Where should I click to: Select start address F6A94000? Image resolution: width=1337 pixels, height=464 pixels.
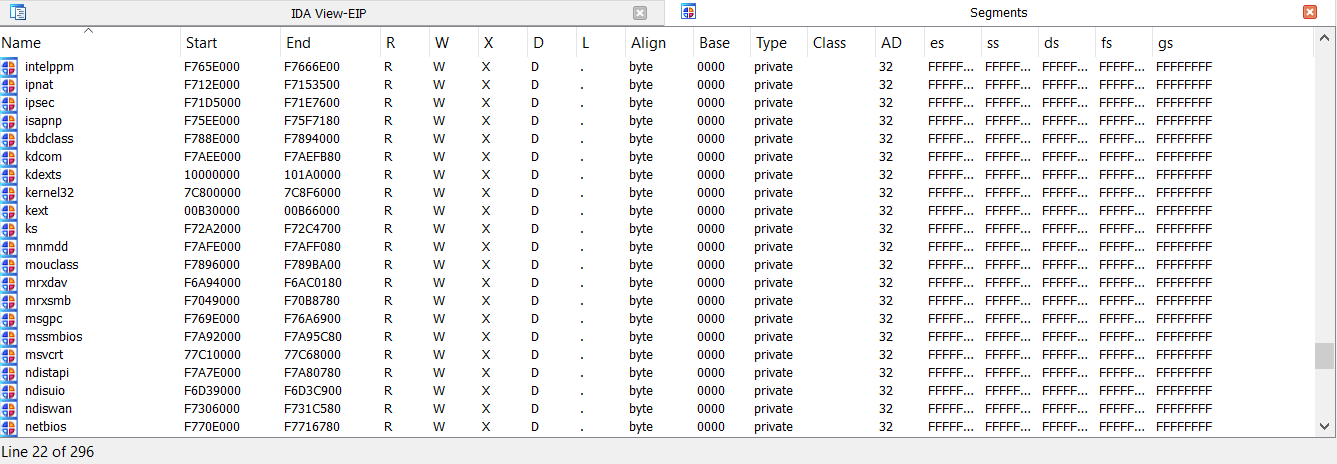click(212, 283)
